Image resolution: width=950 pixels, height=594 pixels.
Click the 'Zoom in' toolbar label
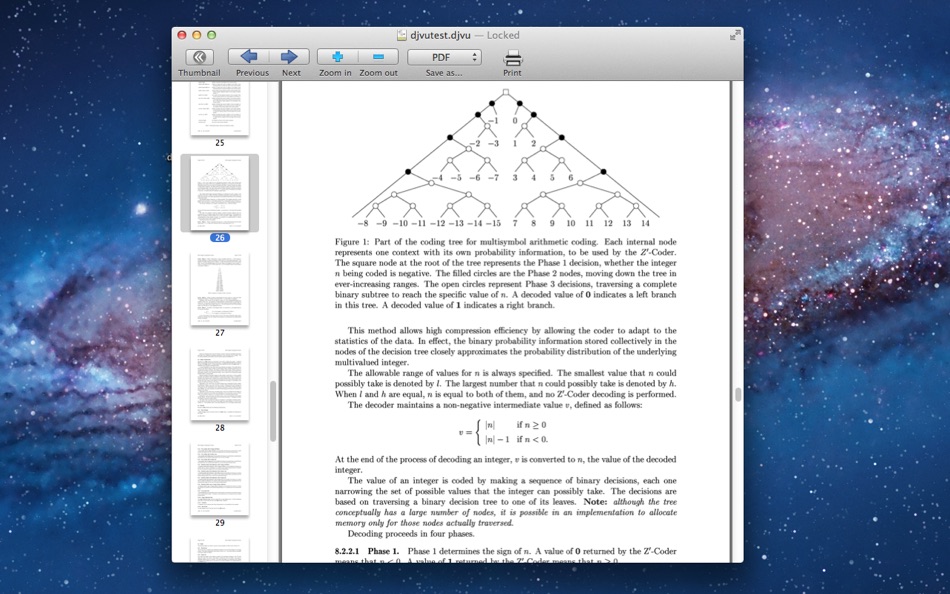point(335,73)
